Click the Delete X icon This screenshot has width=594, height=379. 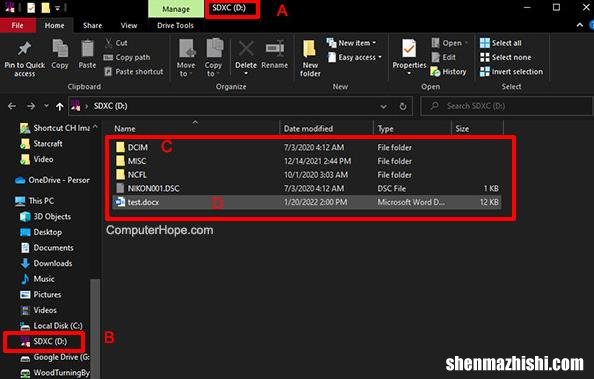[x=246, y=49]
